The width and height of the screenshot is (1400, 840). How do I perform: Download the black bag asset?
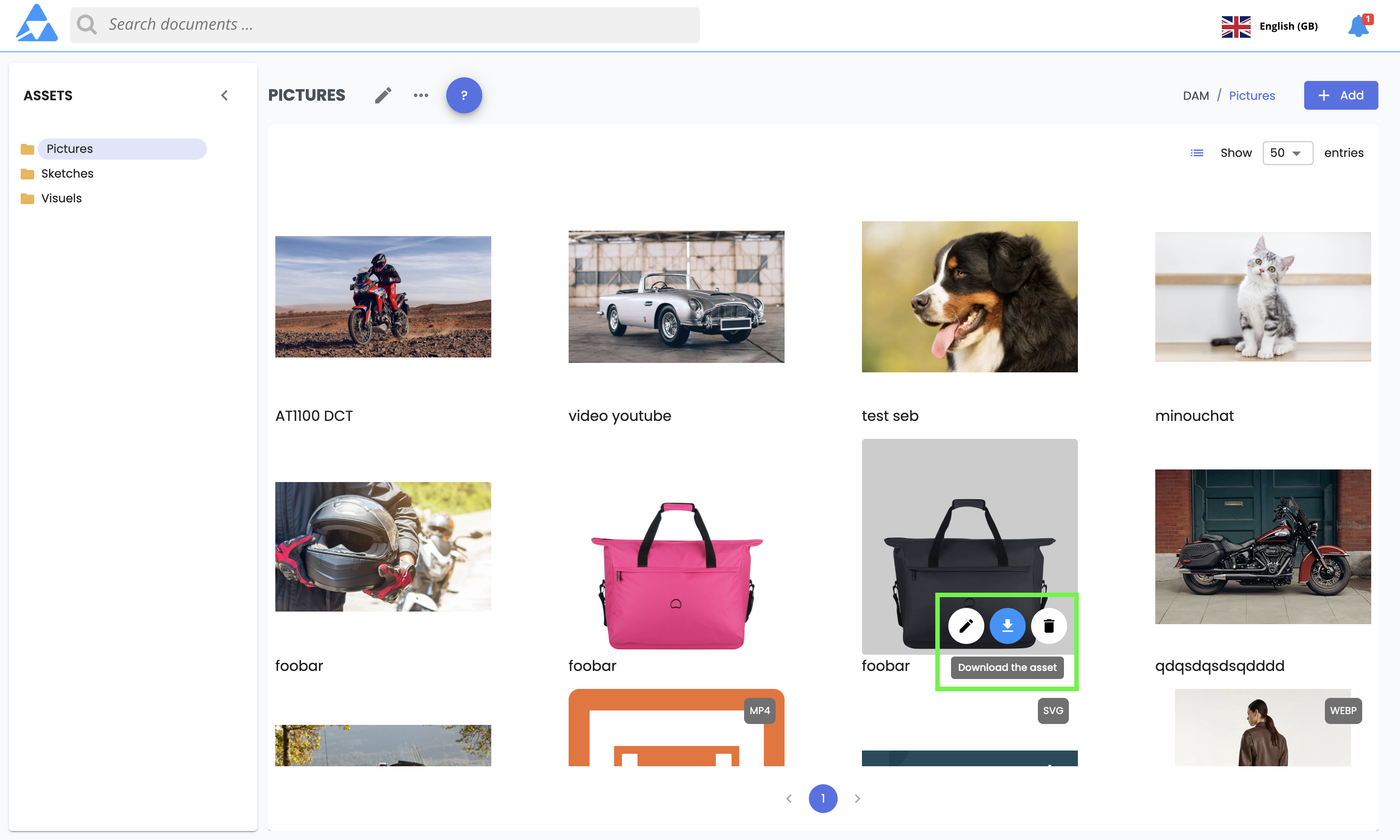click(1007, 626)
